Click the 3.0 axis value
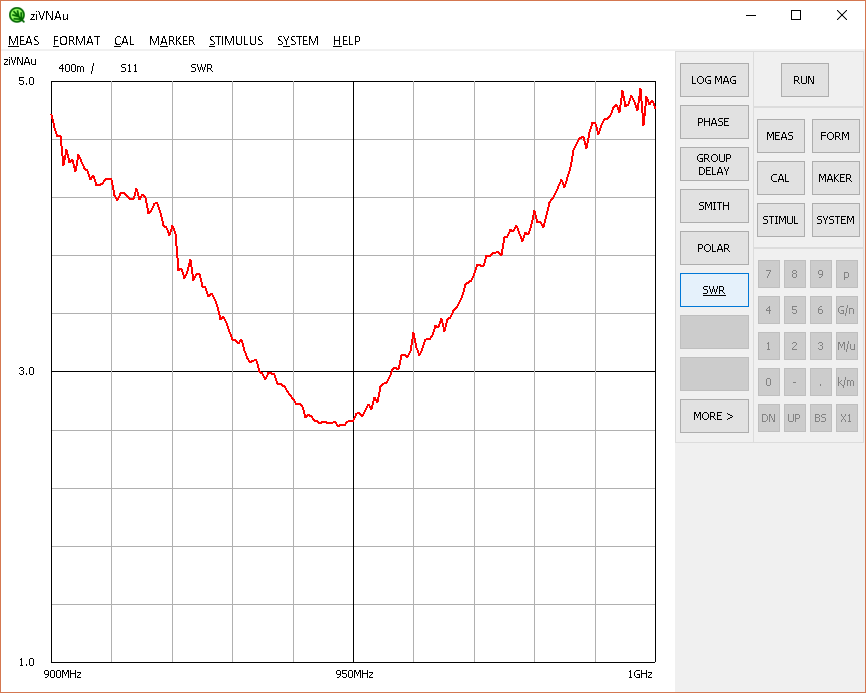The height and width of the screenshot is (693, 866). click(26, 371)
